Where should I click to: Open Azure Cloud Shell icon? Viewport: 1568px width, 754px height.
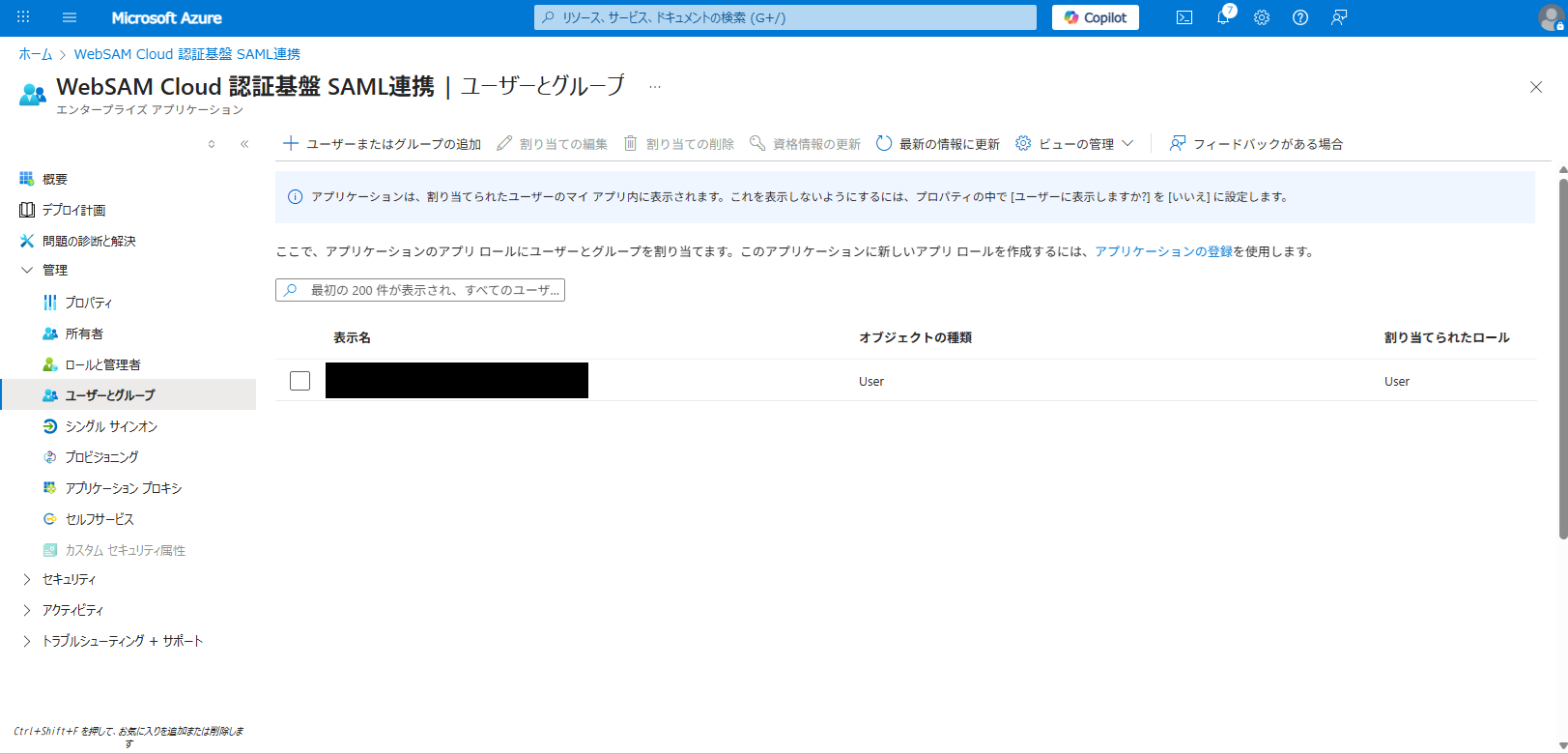click(1183, 17)
